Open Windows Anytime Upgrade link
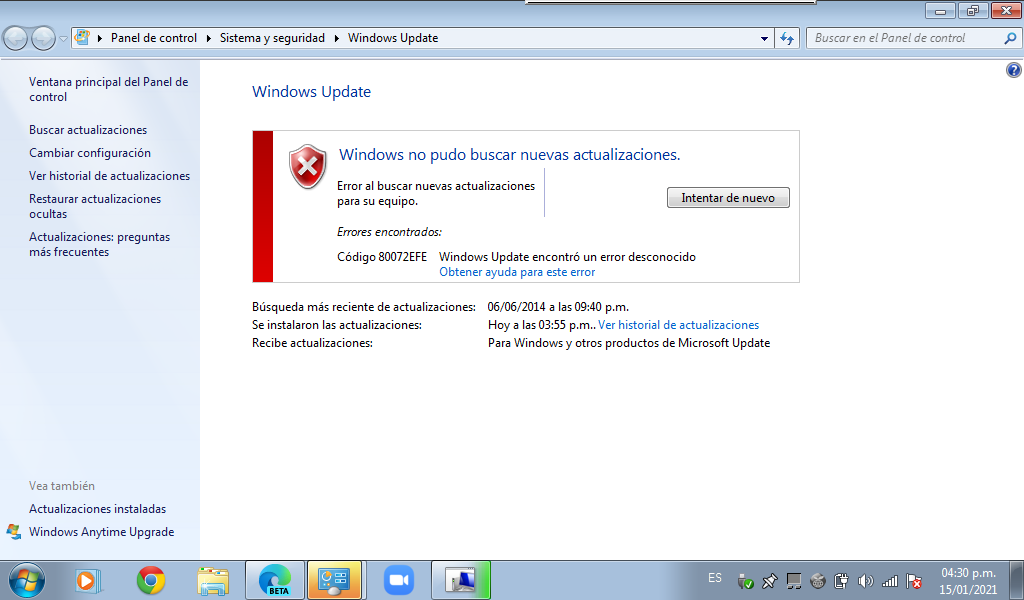 101,532
